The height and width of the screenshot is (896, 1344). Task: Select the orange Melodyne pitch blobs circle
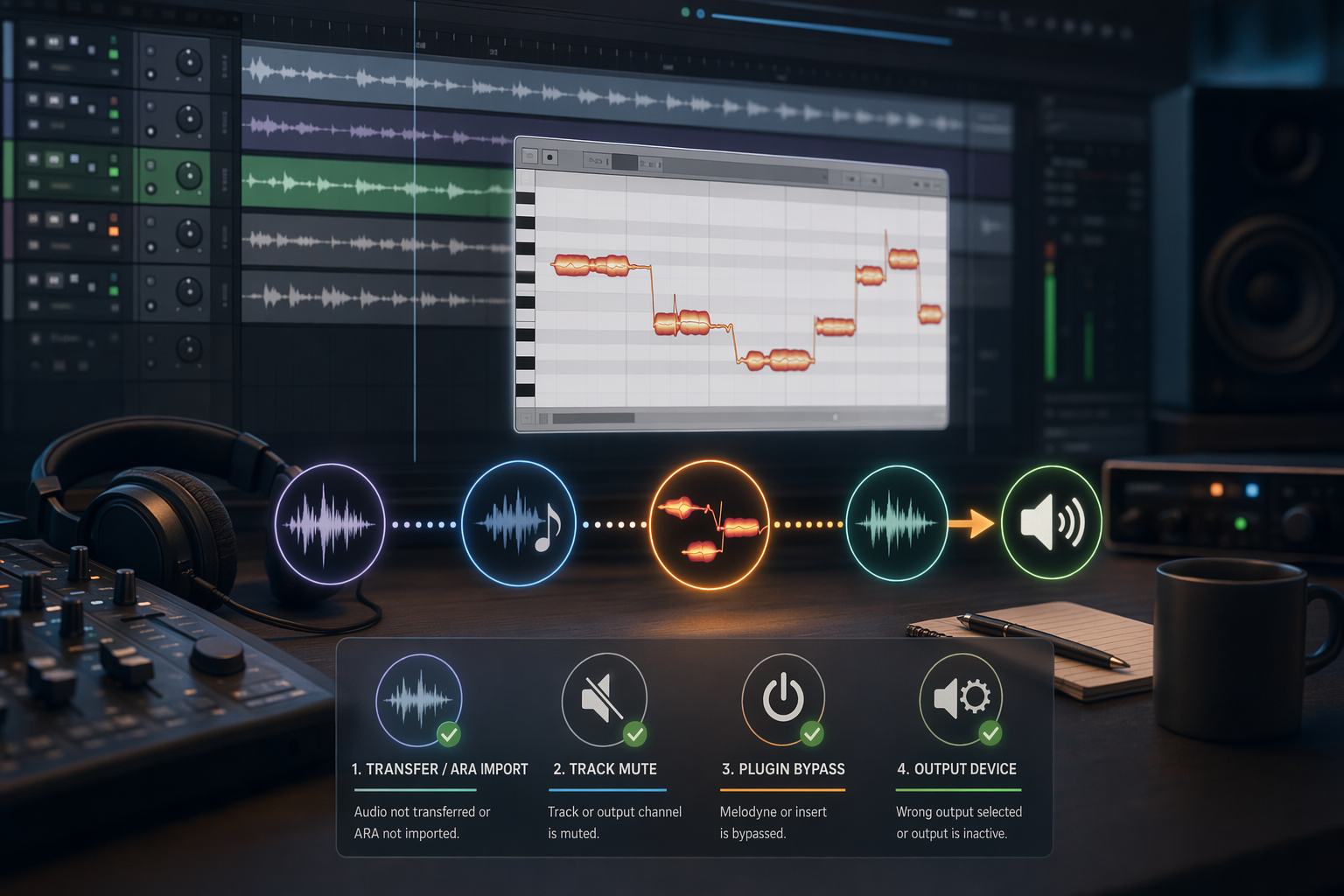(x=710, y=525)
